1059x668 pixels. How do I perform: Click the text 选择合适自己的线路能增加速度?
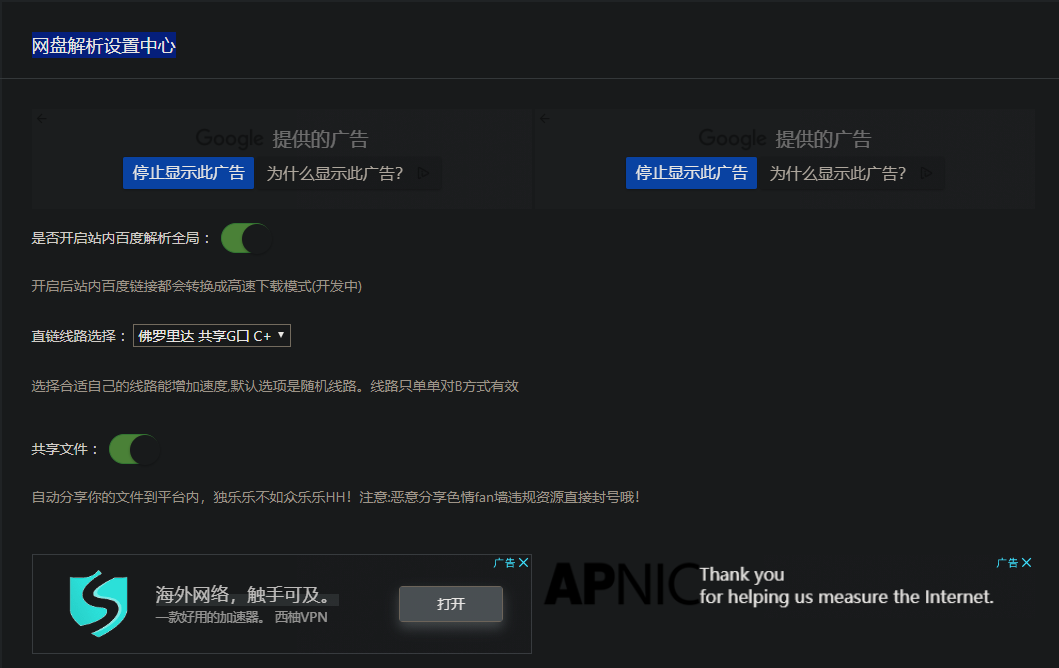tap(275, 386)
